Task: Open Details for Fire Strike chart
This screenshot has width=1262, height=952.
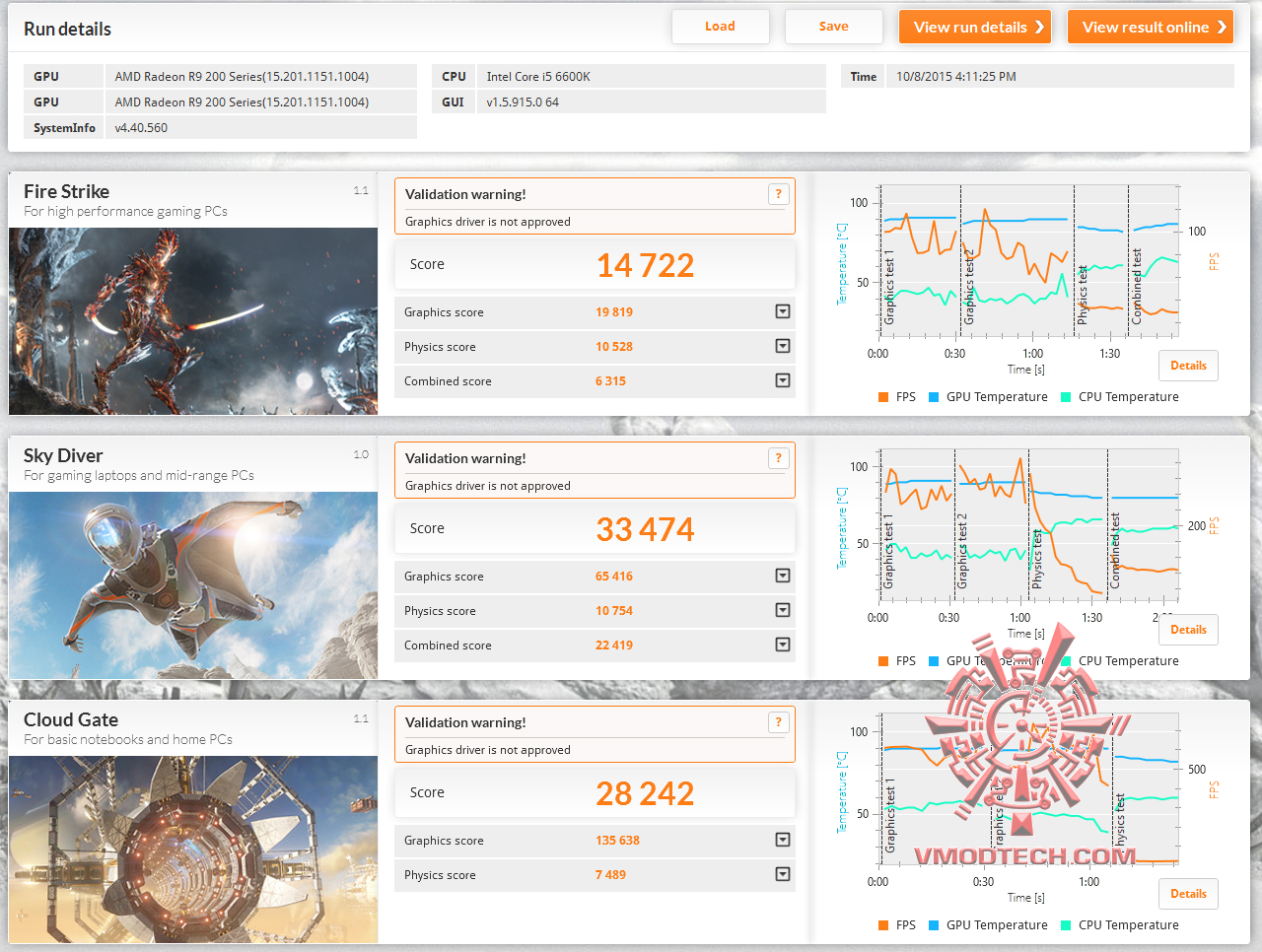Action: pyautogui.click(x=1188, y=366)
